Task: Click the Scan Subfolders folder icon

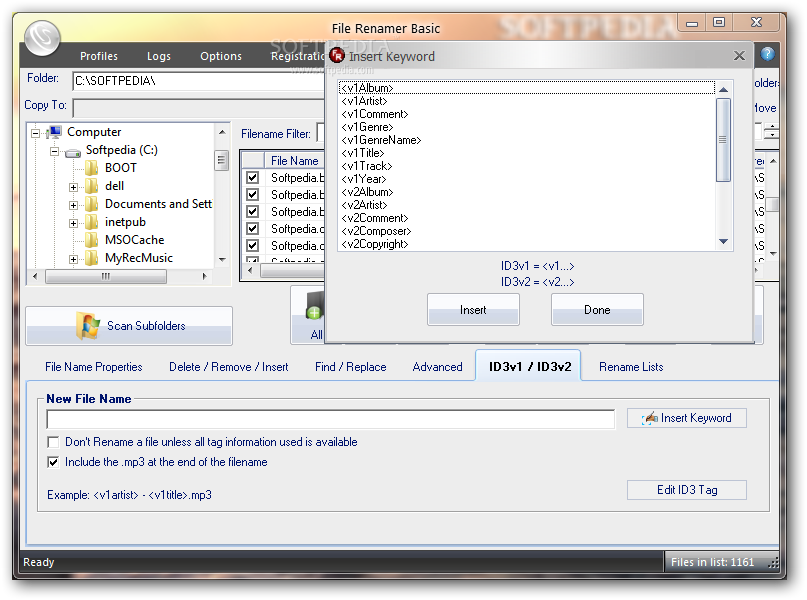Action: 88,326
